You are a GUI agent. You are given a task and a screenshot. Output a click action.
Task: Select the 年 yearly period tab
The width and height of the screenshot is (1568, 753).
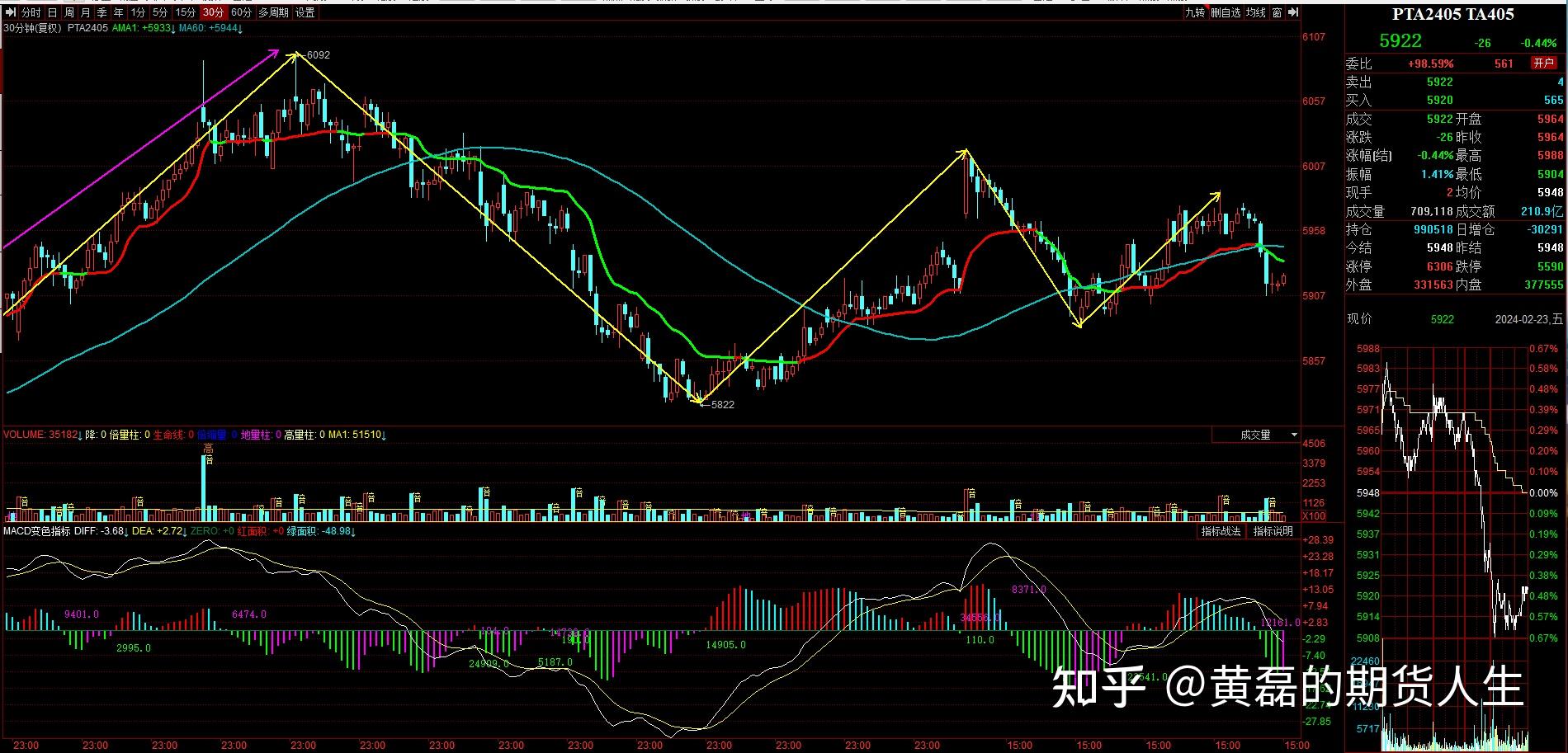pos(118,12)
